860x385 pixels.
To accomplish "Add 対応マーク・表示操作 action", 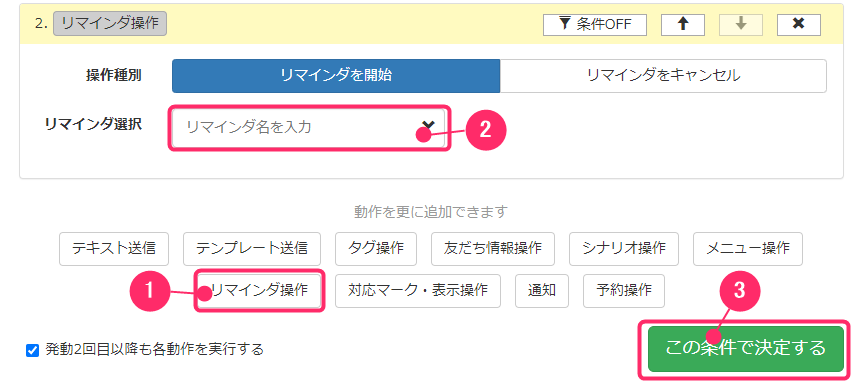I will tap(418, 291).
